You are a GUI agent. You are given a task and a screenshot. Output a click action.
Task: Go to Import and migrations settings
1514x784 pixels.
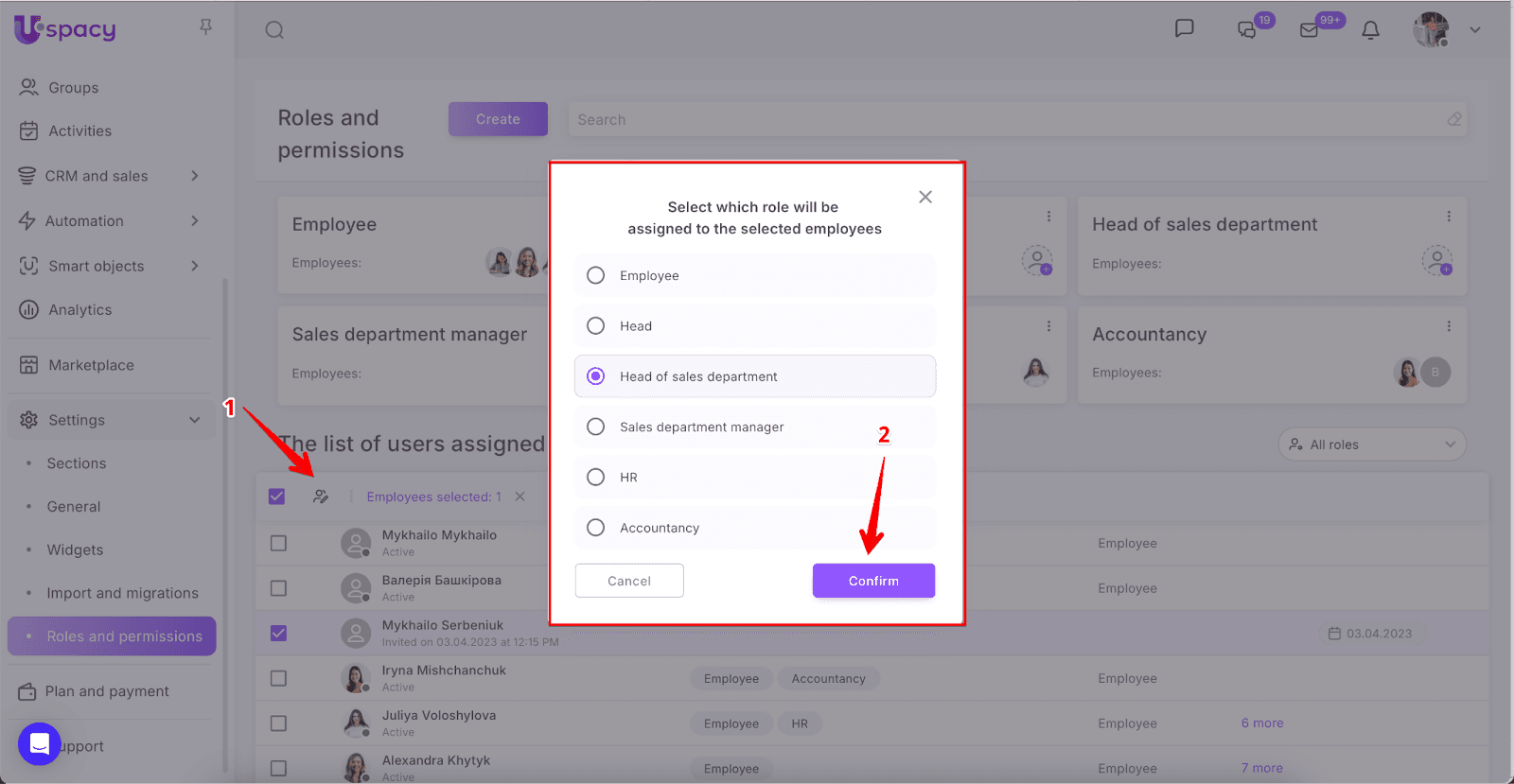123,593
